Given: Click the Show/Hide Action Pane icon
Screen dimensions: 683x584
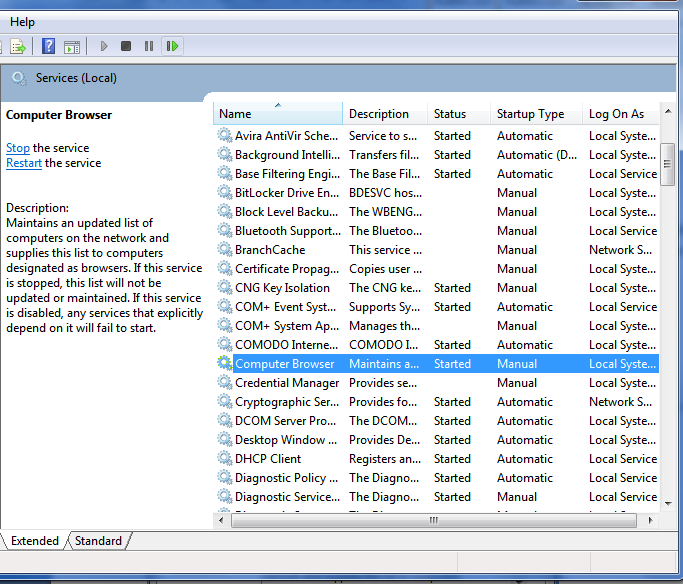Looking at the screenshot, I should pyautogui.click(x=71, y=46).
